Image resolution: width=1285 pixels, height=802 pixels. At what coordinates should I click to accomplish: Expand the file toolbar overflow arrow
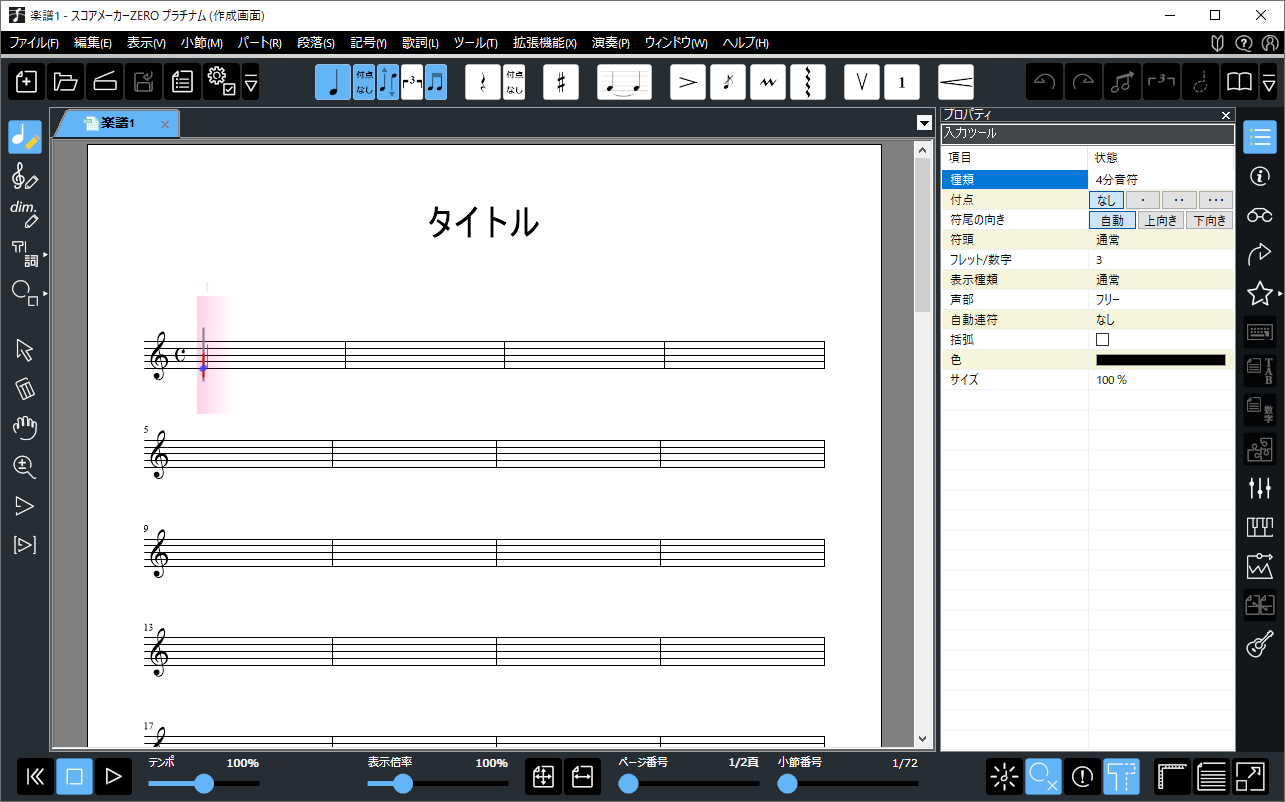tap(251, 82)
